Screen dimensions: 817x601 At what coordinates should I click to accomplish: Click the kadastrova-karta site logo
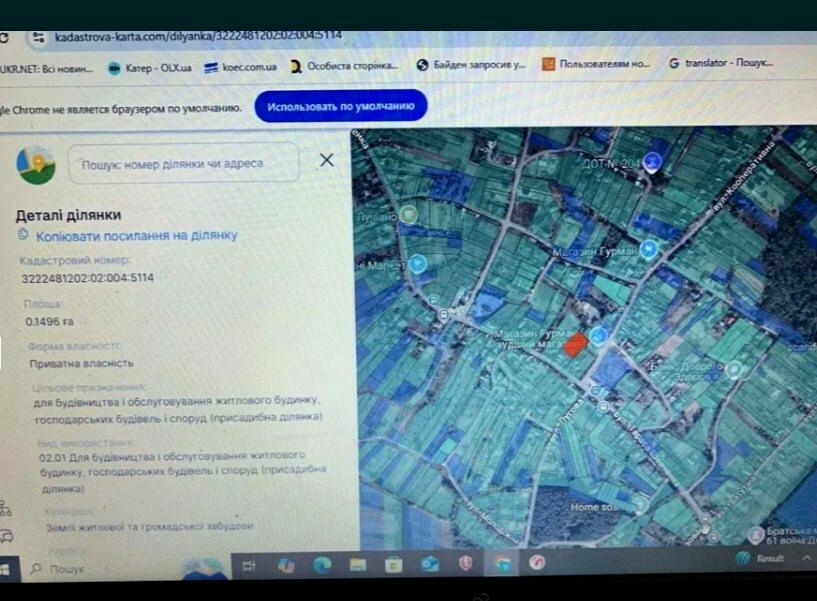coord(37,163)
